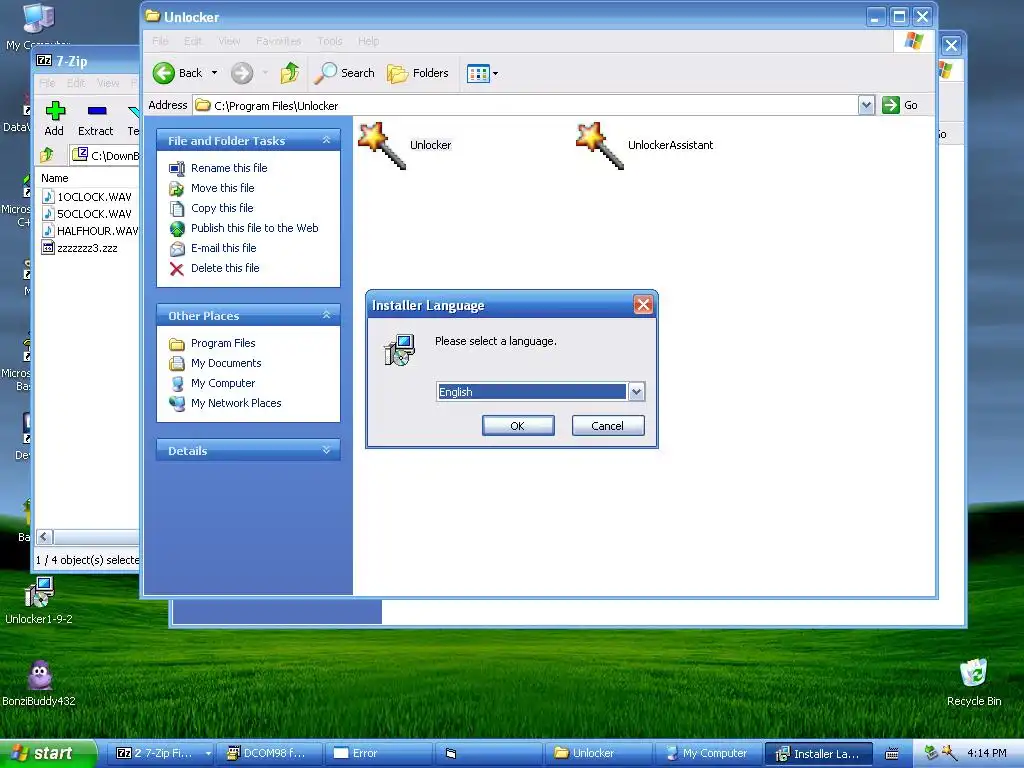Select HALFHOUR.WAV in 7-Zip list
The height and width of the screenshot is (768, 1024).
click(x=90, y=231)
